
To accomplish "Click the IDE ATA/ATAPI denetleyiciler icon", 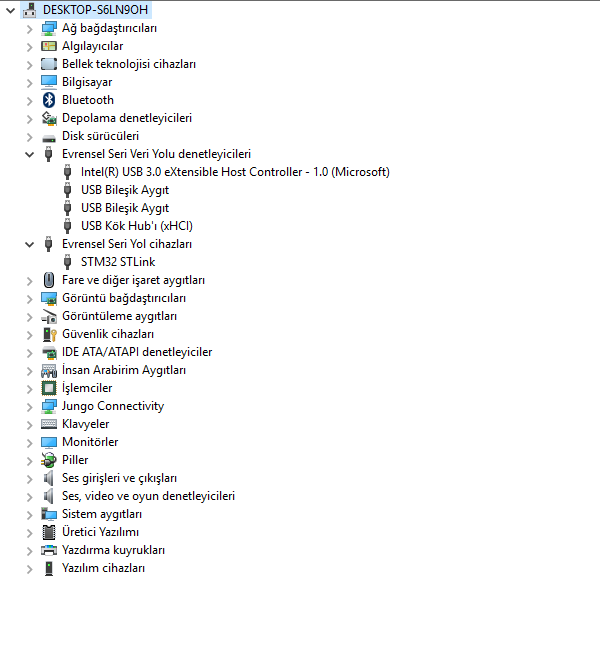I will coord(49,352).
